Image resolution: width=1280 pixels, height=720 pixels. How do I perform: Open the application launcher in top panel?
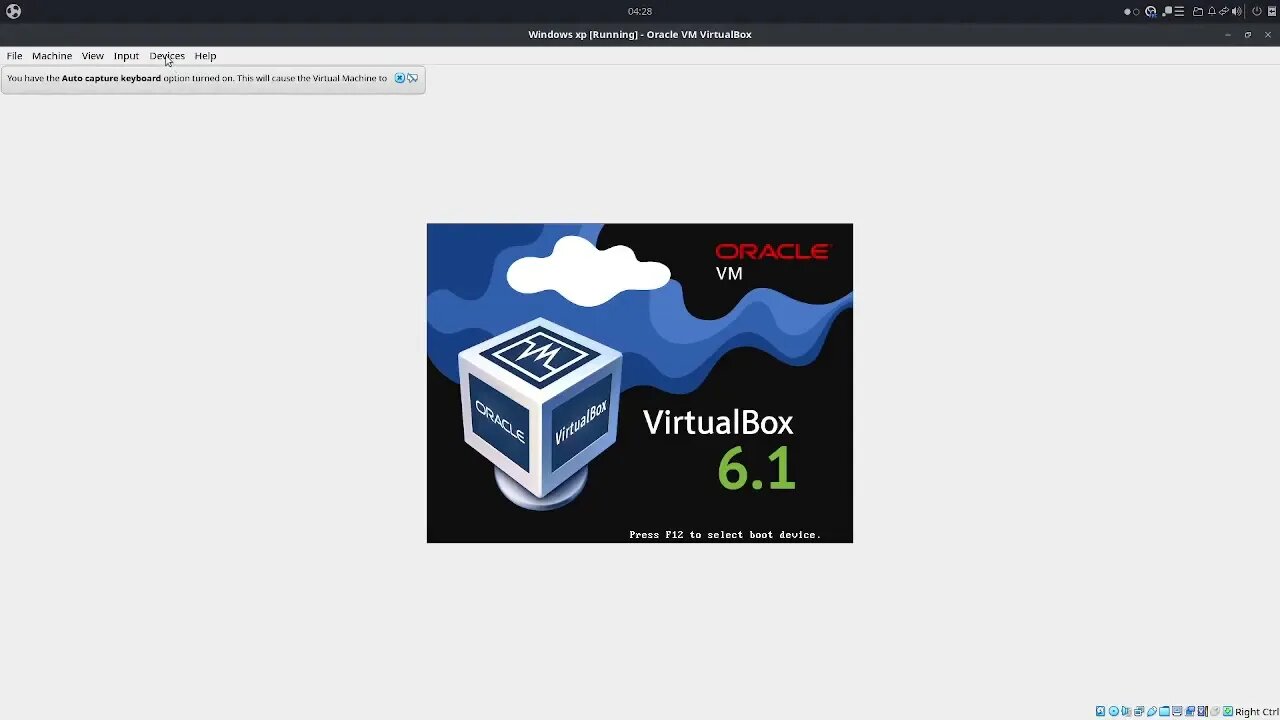click(x=13, y=11)
